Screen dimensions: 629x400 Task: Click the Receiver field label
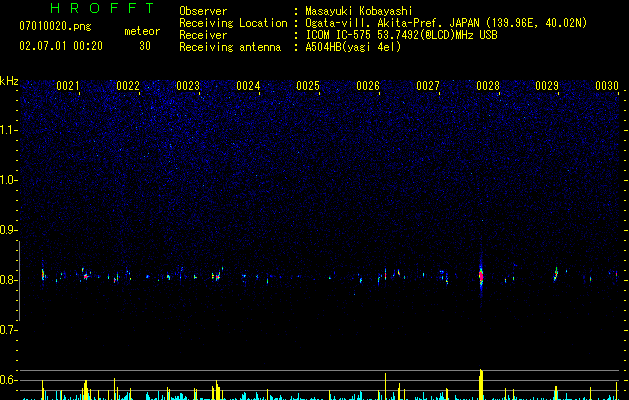click(x=203, y=35)
